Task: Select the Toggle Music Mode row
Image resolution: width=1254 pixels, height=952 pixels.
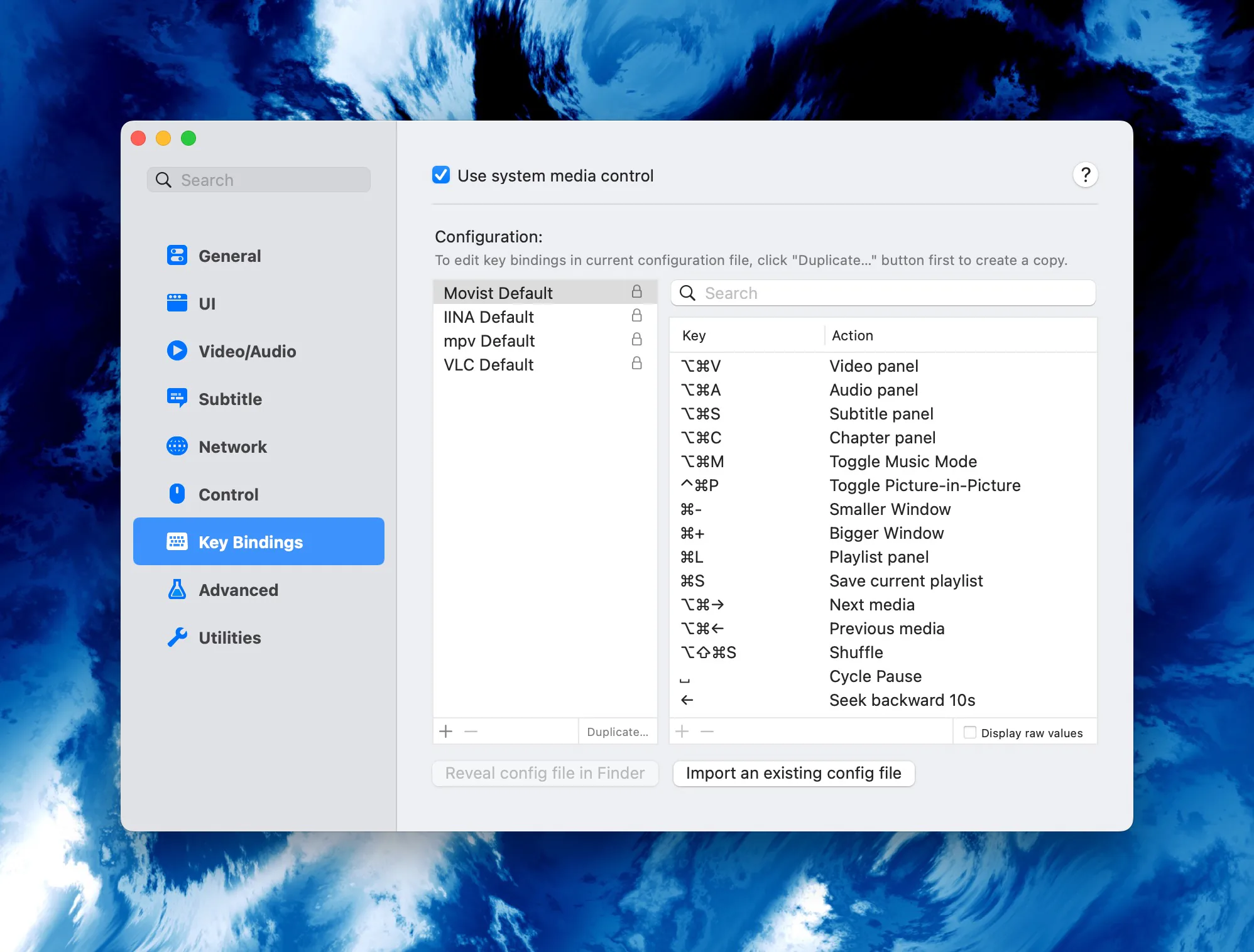Action: click(x=883, y=462)
